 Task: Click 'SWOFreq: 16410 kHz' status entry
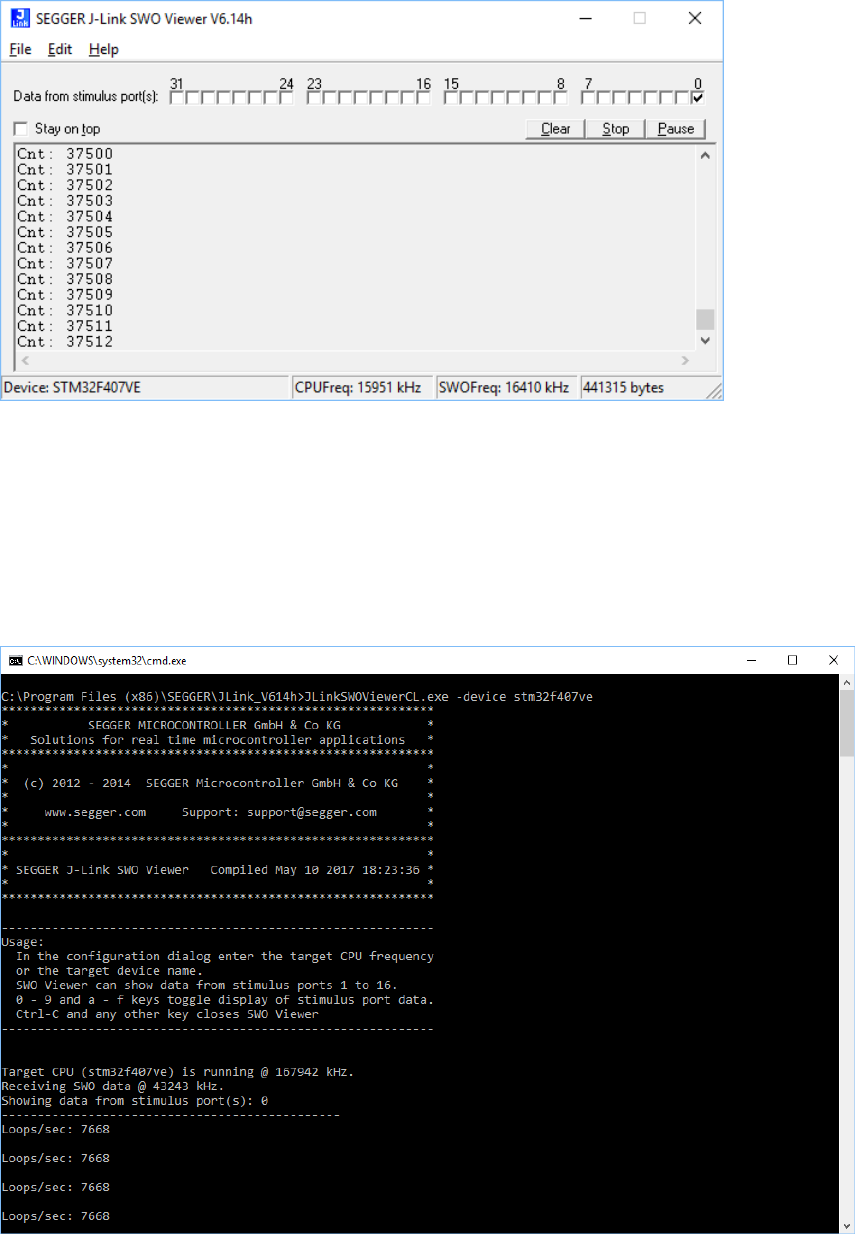506,388
